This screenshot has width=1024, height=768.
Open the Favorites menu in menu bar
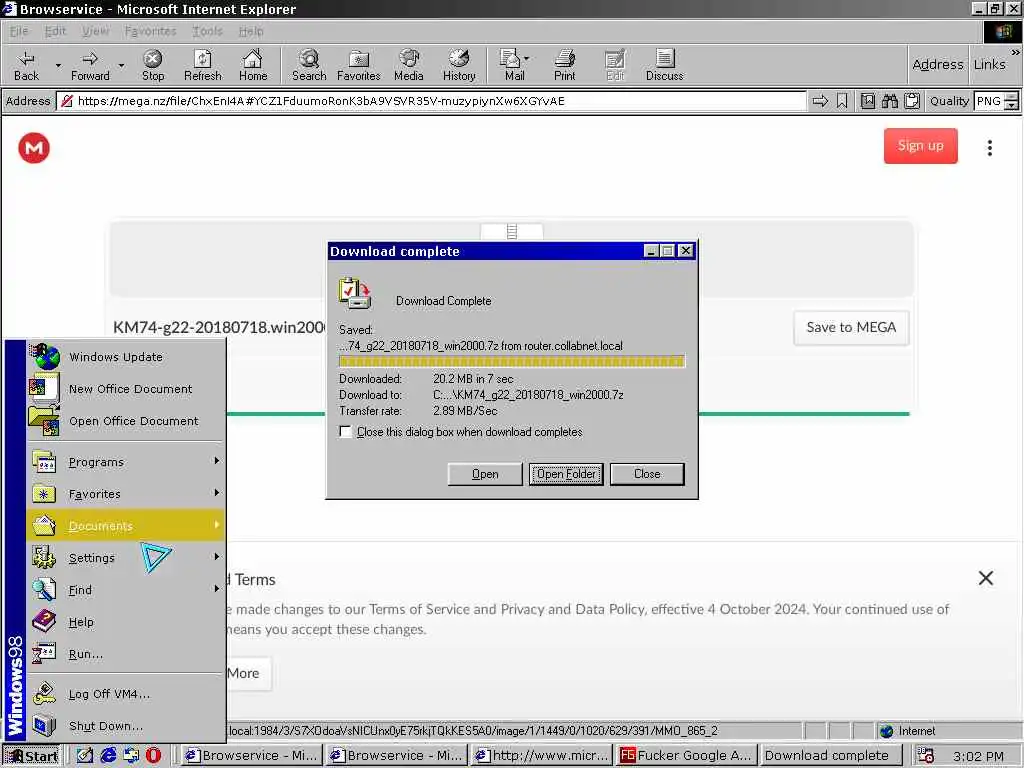150,31
